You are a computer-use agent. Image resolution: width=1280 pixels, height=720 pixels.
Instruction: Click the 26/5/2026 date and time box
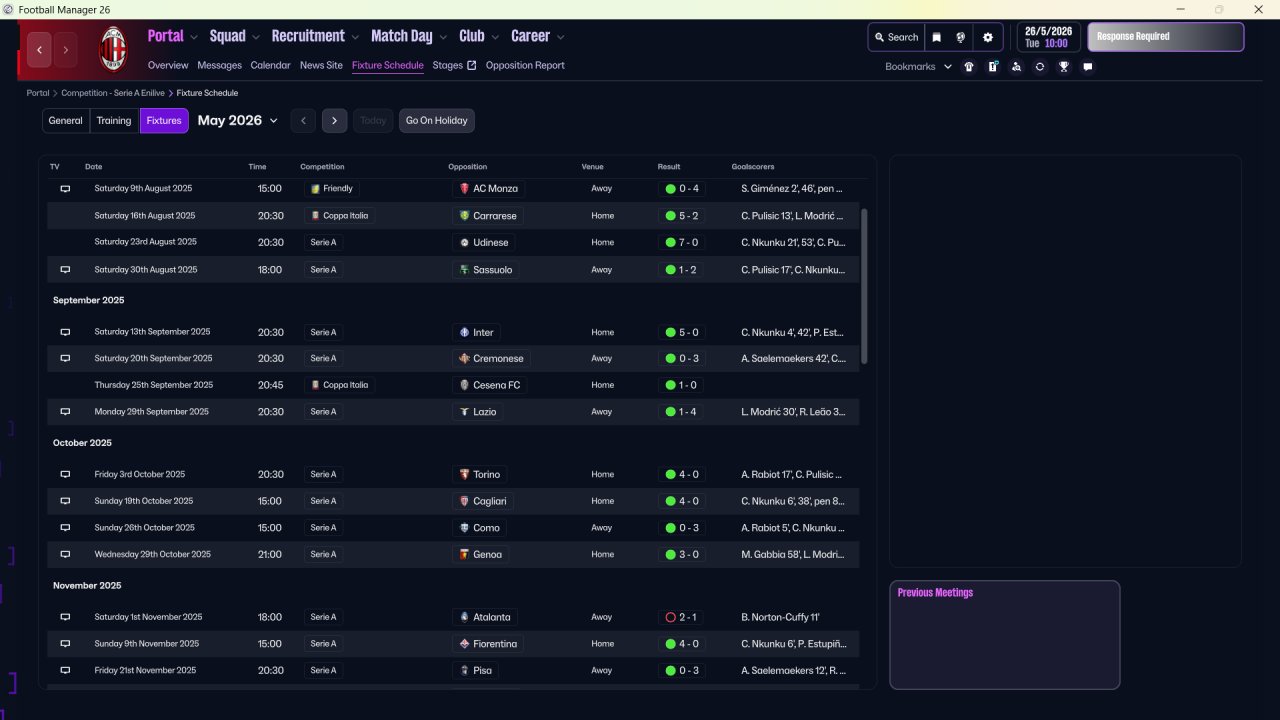click(1049, 37)
